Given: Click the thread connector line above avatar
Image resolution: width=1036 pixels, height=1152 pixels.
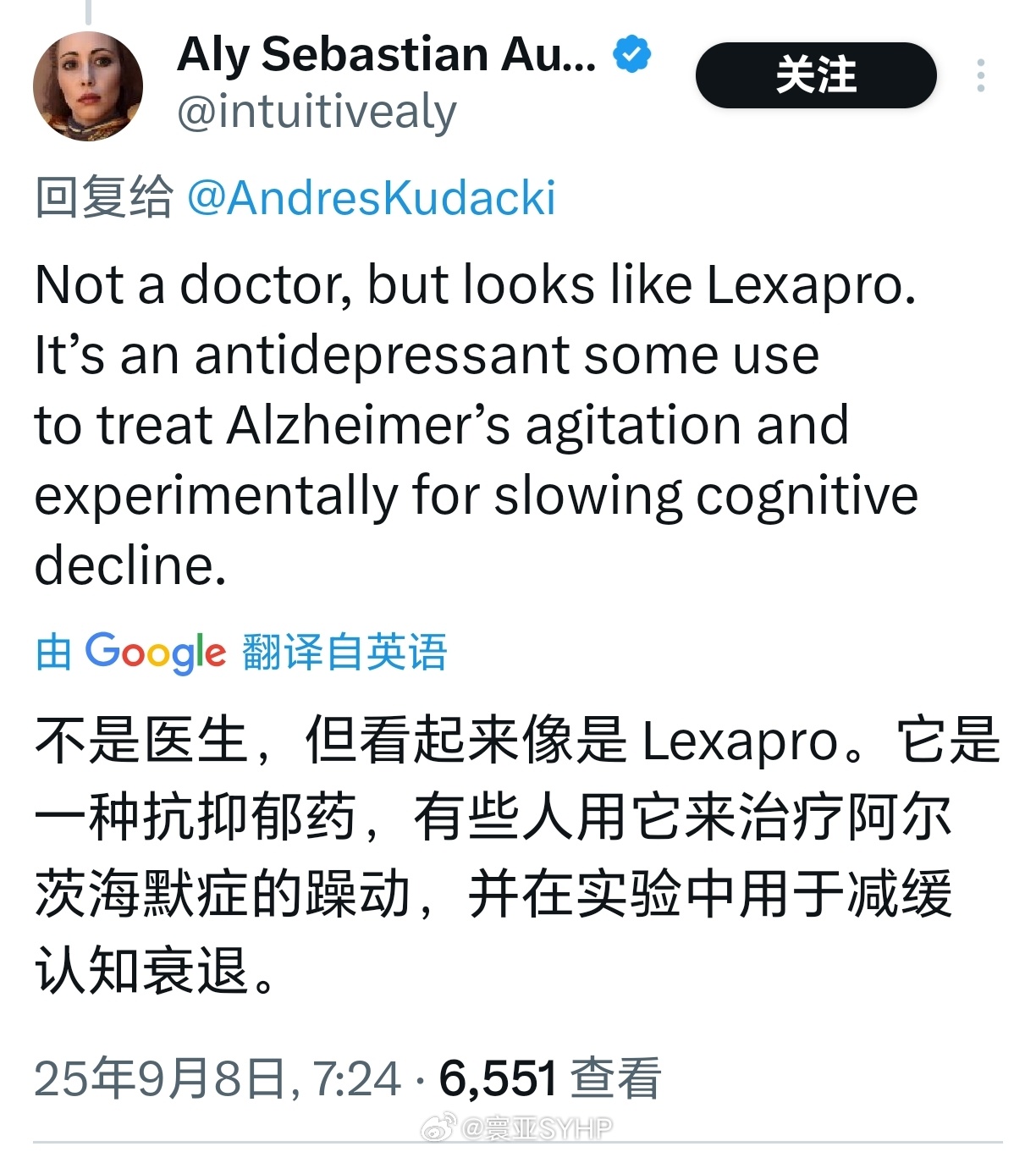Looking at the screenshot, I should pyautogui.click(x=88, y=11).
